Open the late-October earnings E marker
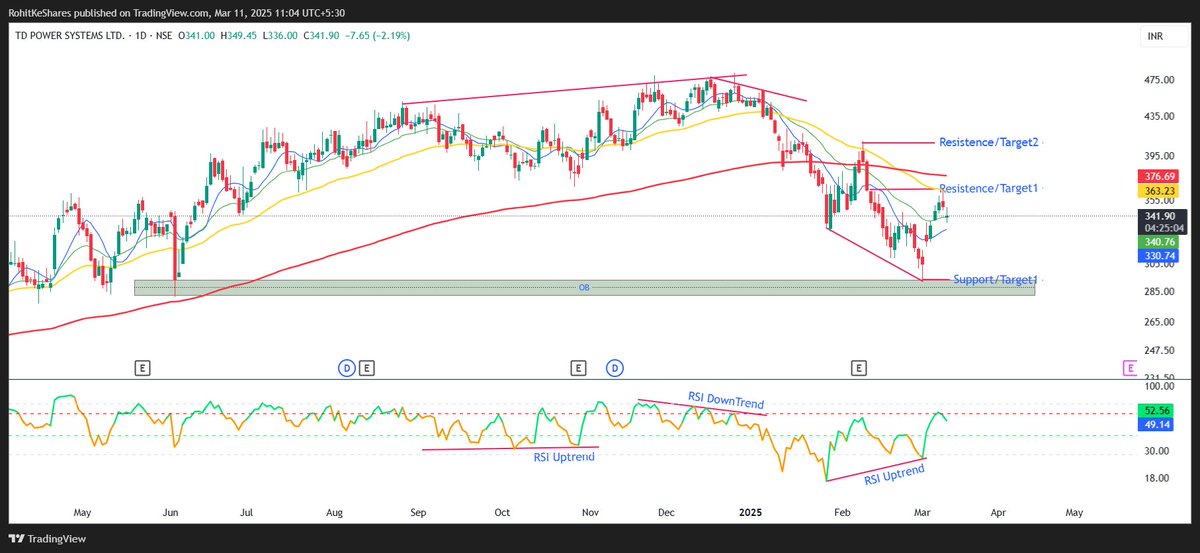This screenshot has width=1200, height=553. [577, 368]
